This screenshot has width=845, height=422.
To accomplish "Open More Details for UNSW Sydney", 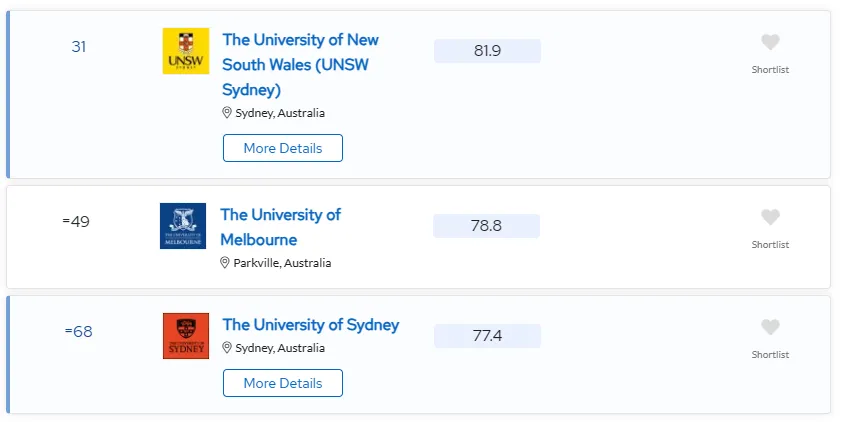I will (x=283, y=148).
